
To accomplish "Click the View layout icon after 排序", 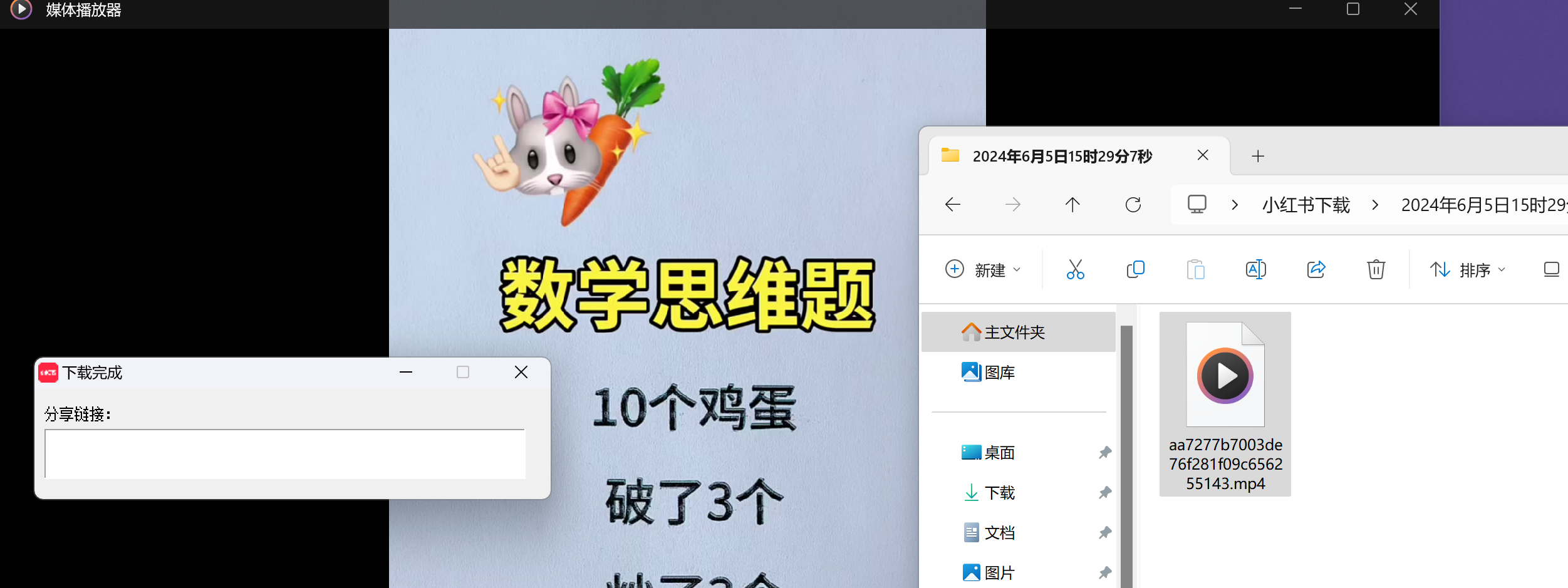I will coord(1551,270).
